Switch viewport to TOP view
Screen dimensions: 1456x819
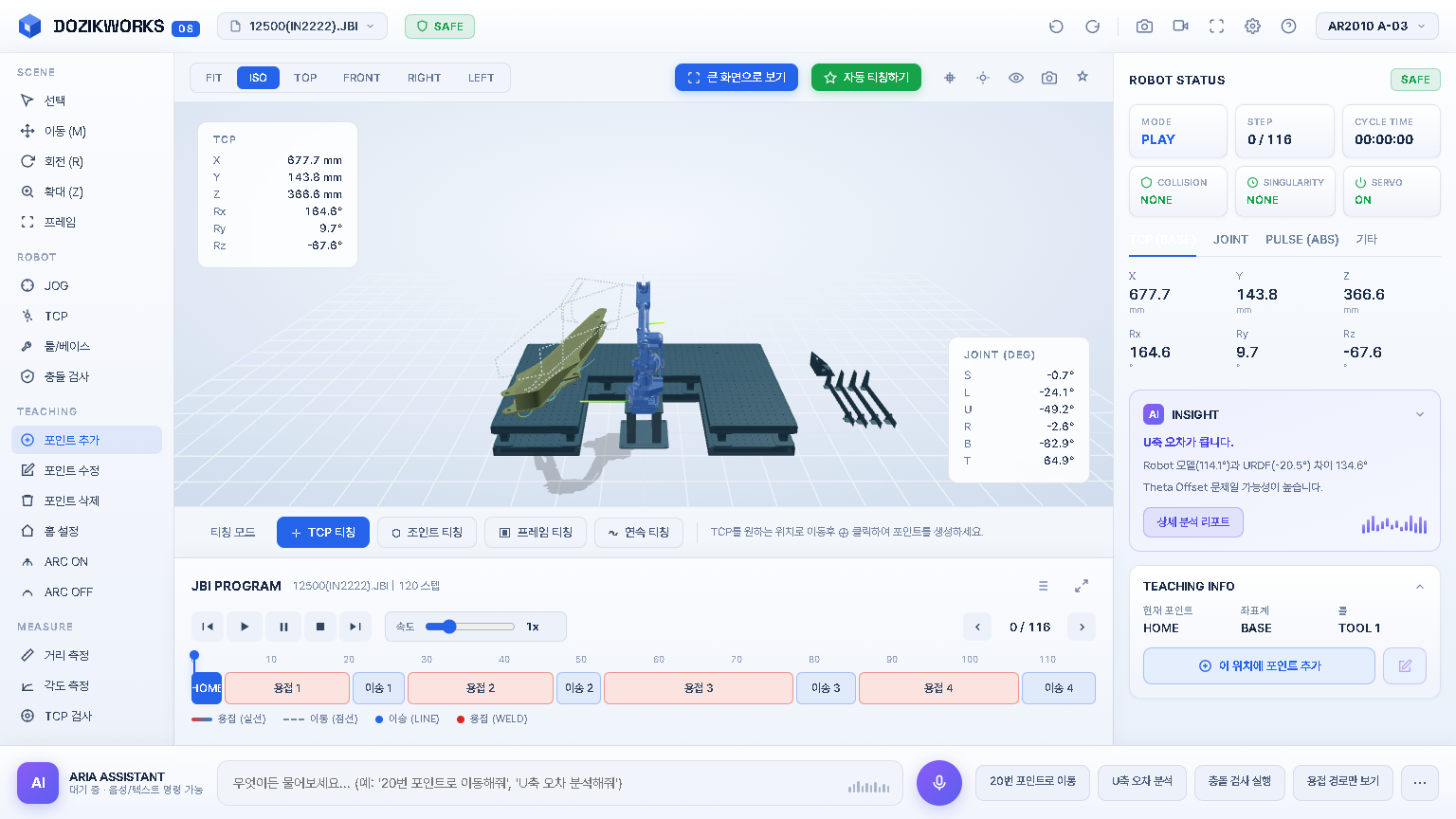305,78
